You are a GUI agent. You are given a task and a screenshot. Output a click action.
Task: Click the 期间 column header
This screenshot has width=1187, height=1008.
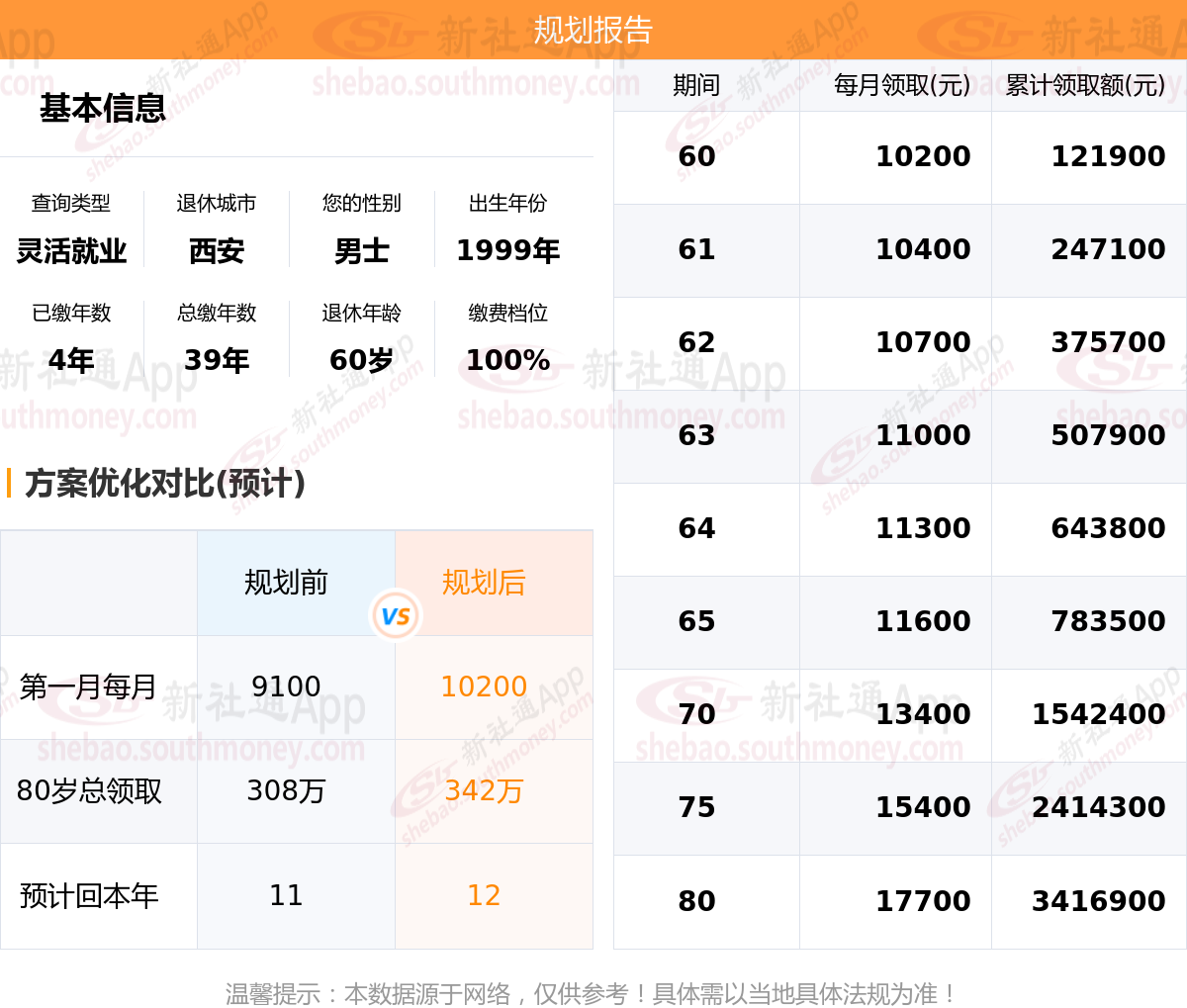click(x=696, y=85)
